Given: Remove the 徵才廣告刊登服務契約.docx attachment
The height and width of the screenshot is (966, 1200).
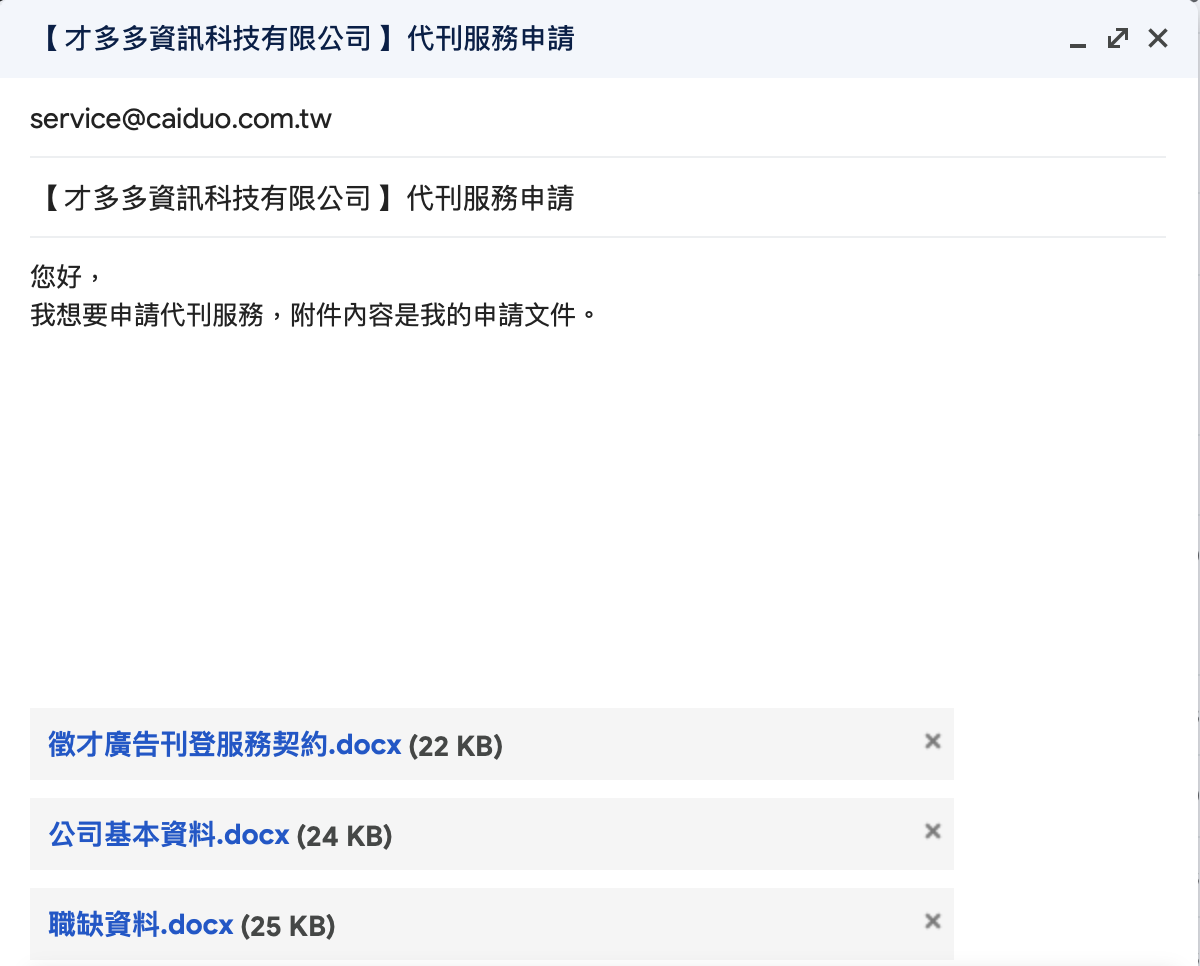Looking at the screenshot, I should tap(933, 741).
